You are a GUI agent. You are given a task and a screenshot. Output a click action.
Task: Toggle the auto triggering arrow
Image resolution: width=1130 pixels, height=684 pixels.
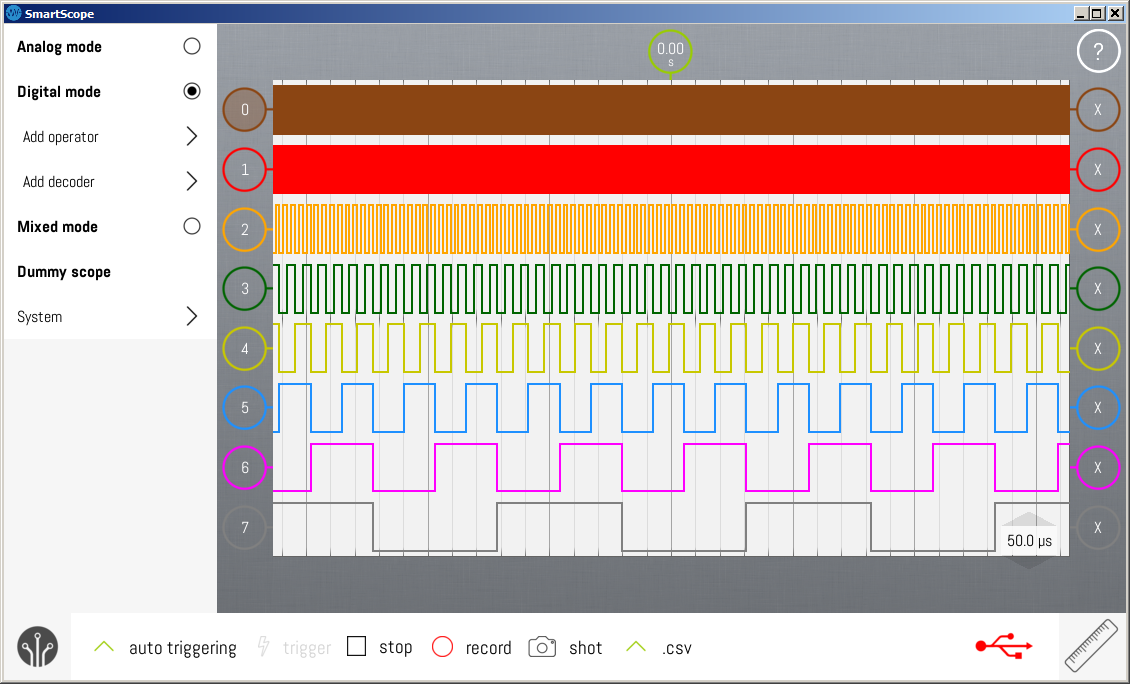(104, 646)
